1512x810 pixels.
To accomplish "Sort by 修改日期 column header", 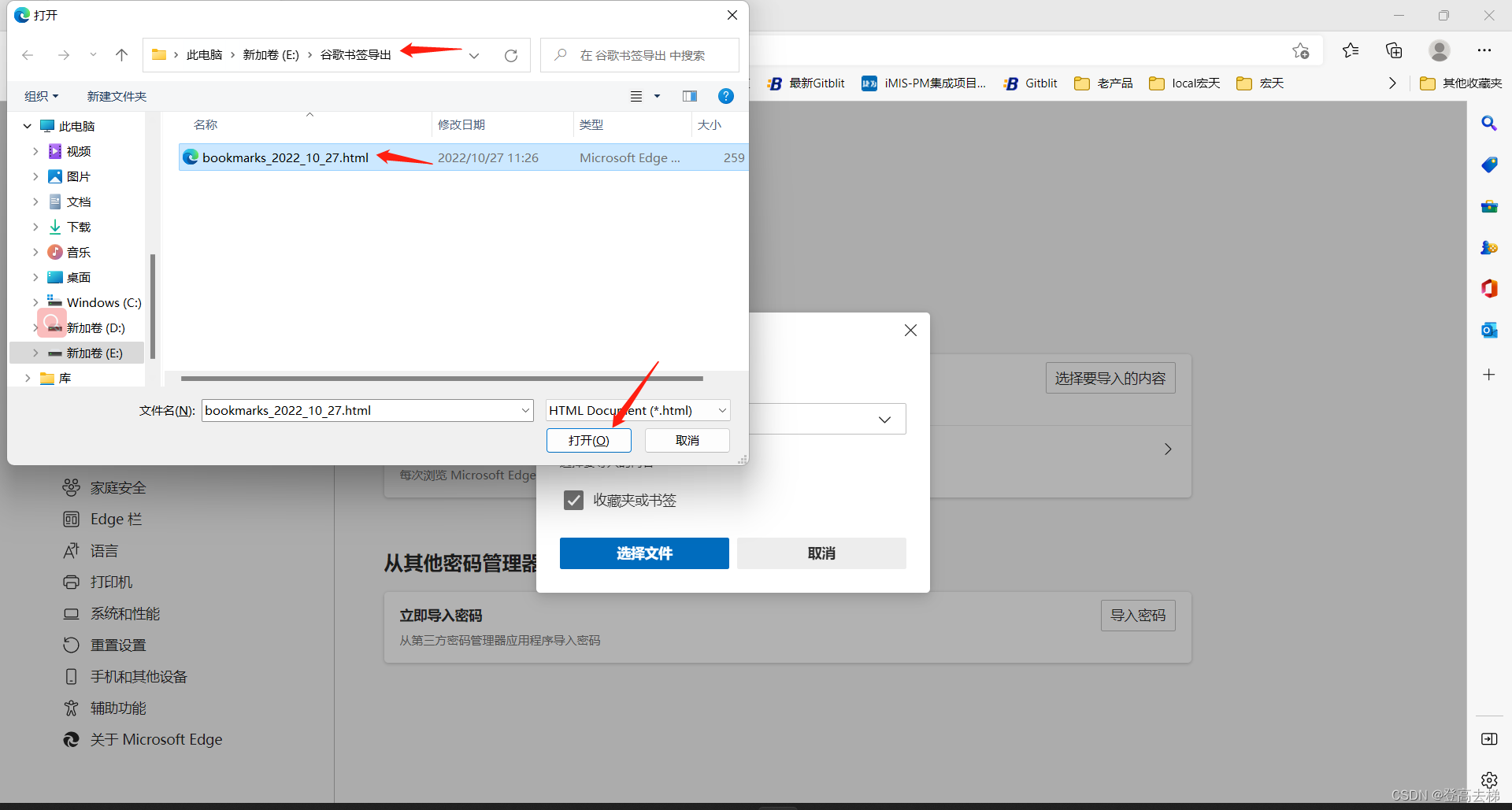I will 461,124.
